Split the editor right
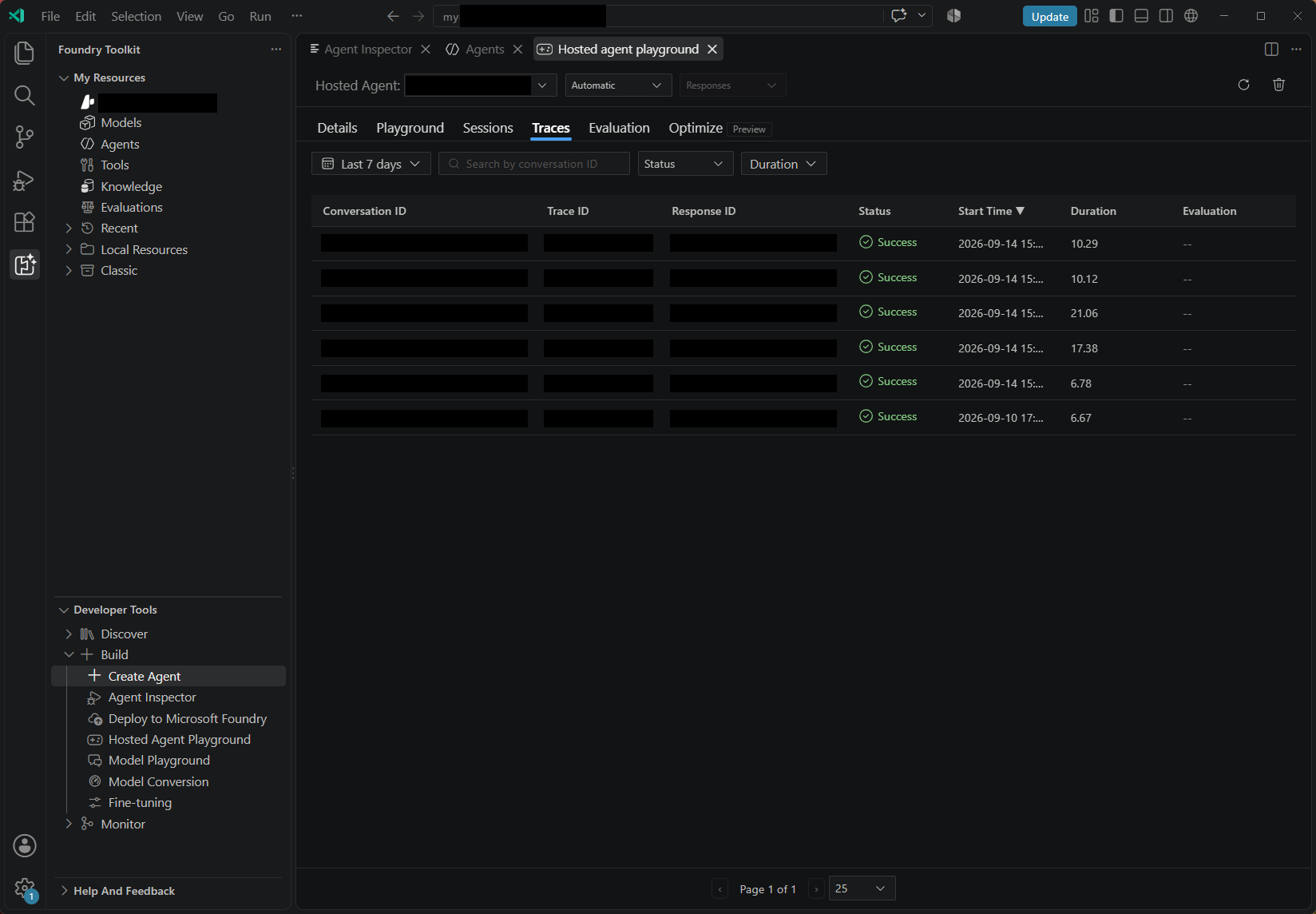The width and height of the screenshot is (1316, 914). click(x=1271, y=50)
